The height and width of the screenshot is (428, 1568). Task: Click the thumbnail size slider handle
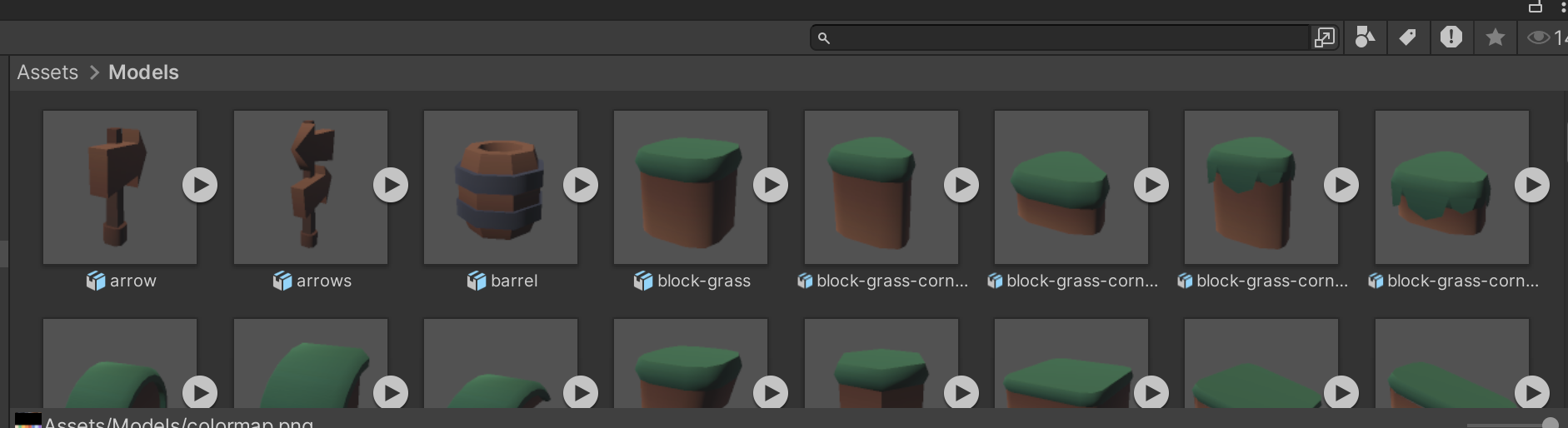coord(1550,423)
